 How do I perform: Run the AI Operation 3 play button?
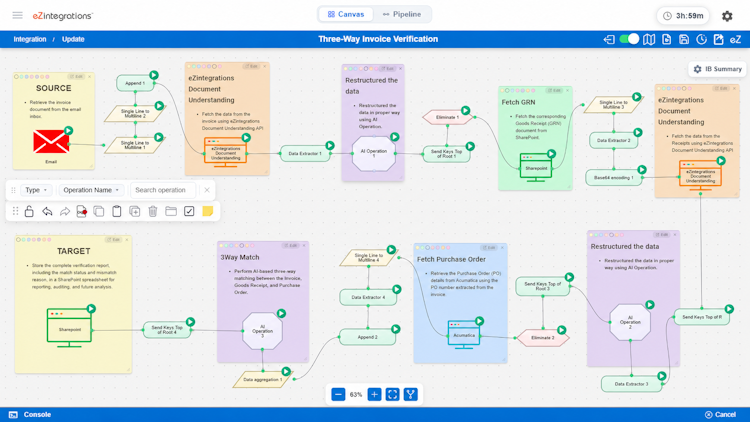tap(281, 313)
